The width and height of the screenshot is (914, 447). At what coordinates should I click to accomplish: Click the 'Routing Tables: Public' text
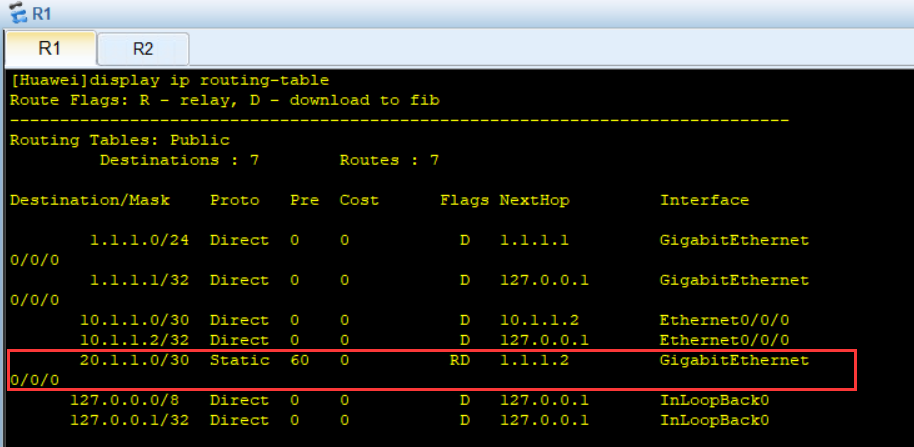click(x=120, y=140)
